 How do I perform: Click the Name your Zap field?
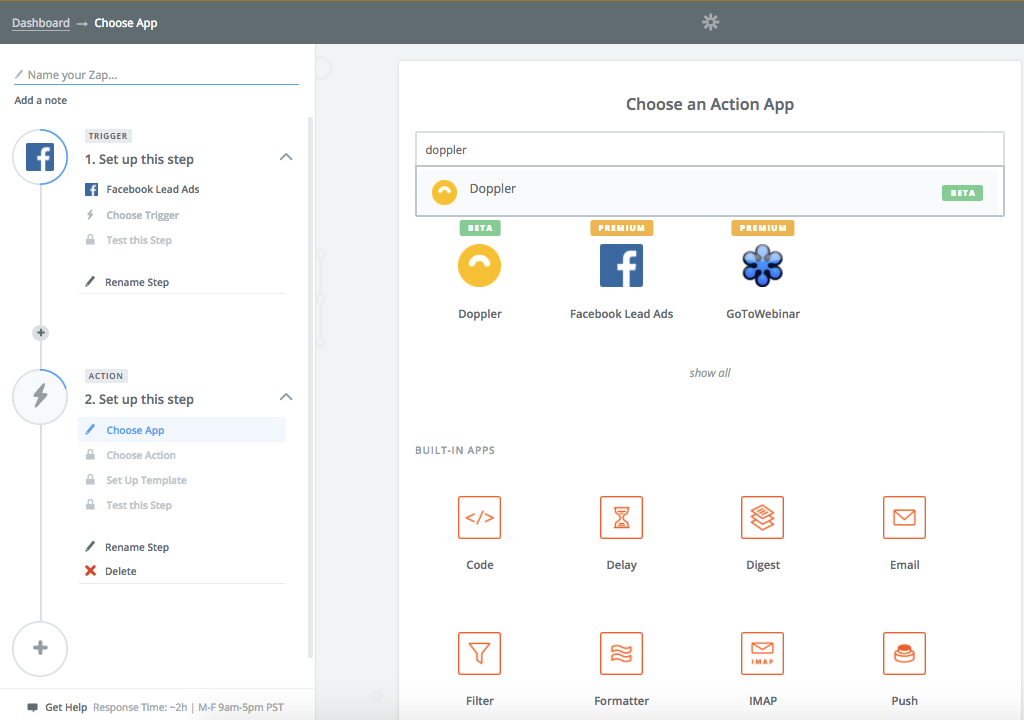click(156, 75)
